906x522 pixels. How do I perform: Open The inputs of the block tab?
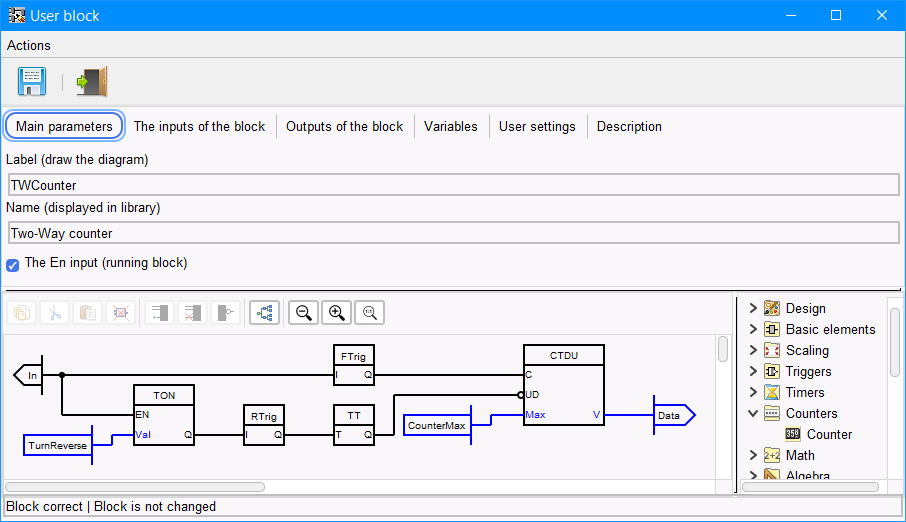coord(200,126)
